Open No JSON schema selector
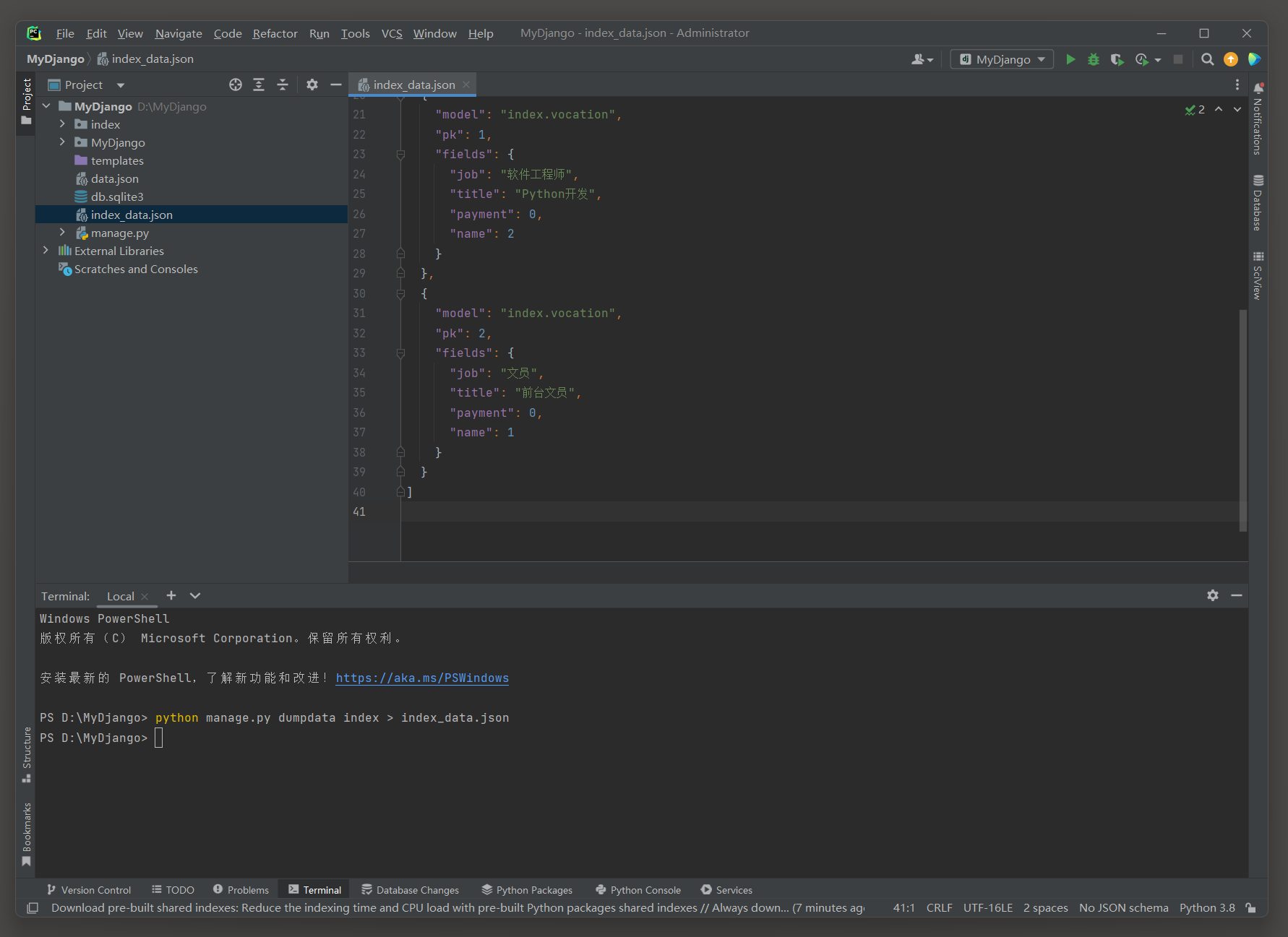Viewport: 1288px width, 937px height. (1123, 908)
